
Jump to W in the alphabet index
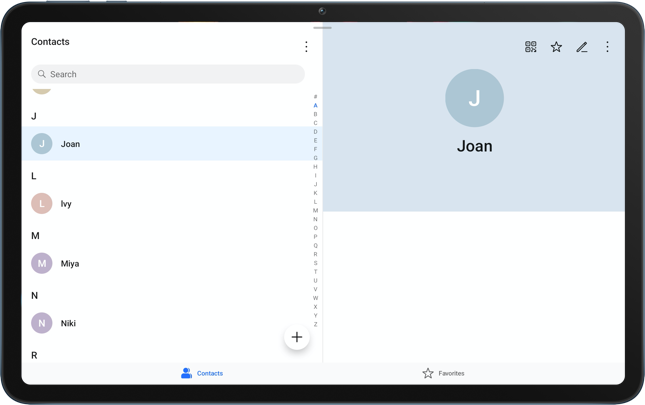pos(316,298)
